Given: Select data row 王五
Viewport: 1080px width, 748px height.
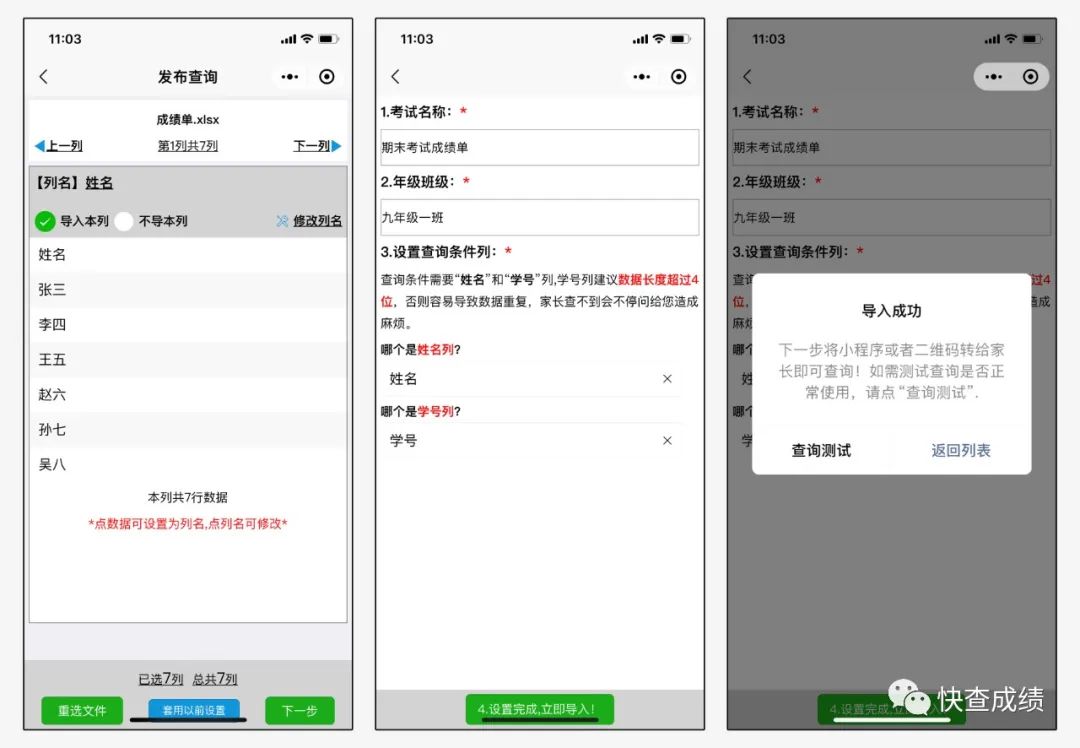Looking at the screenshot, I should click(188, 360).
